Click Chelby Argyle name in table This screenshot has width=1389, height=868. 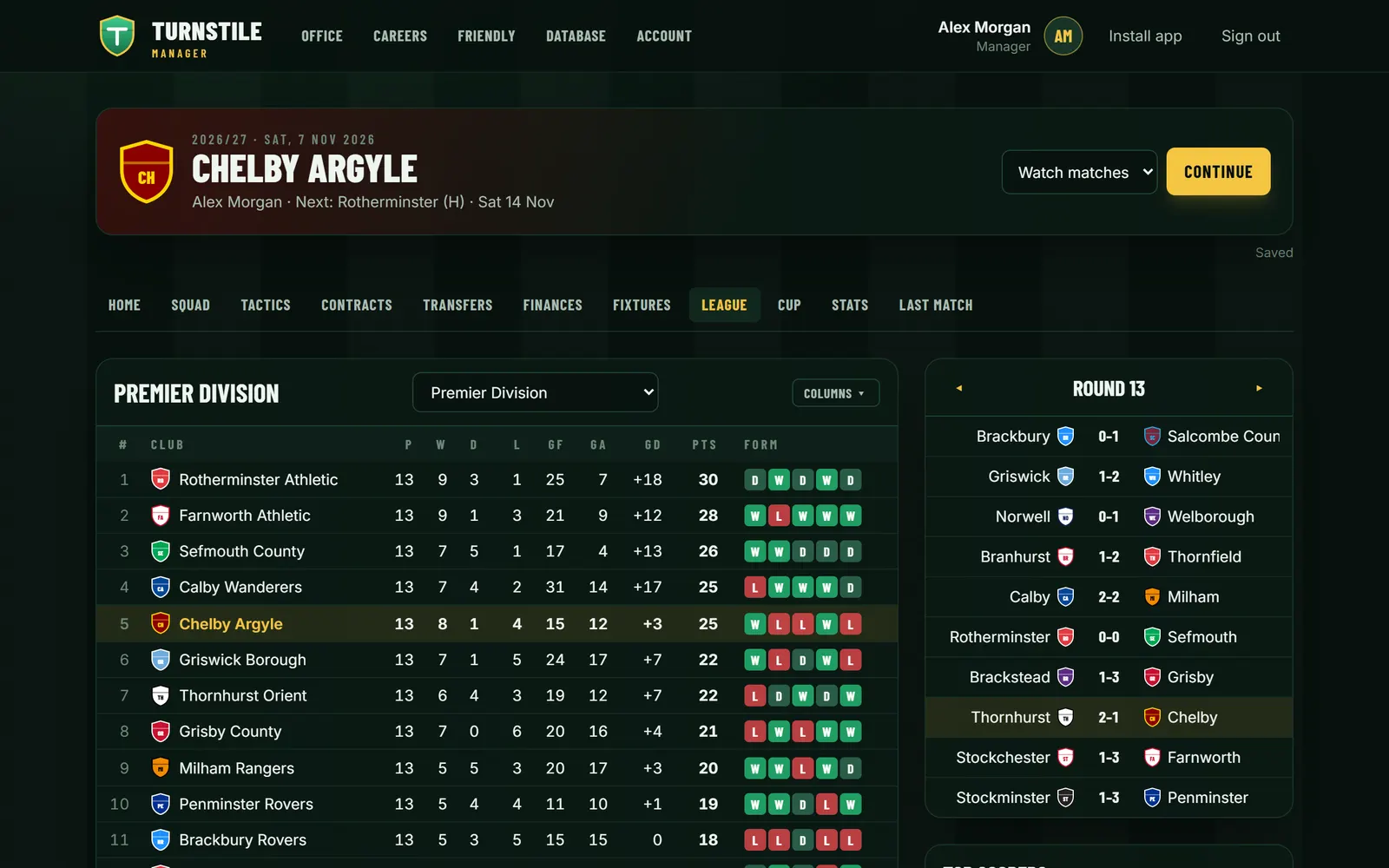231,623
